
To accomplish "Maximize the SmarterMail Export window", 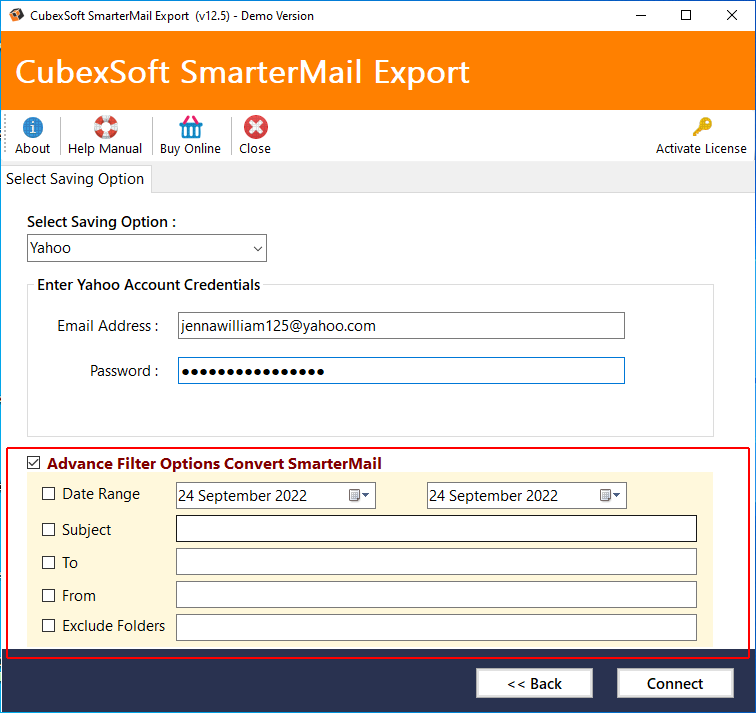I will click(686, 15).
